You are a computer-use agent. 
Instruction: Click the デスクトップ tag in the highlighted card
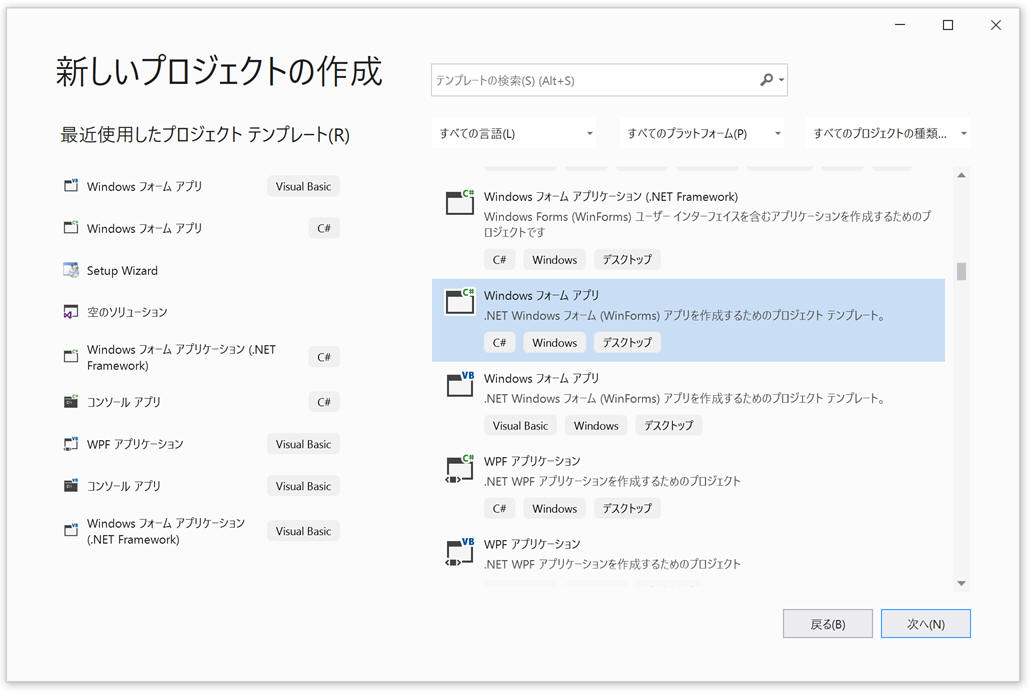pyautogui.click(x=627, y=343)
